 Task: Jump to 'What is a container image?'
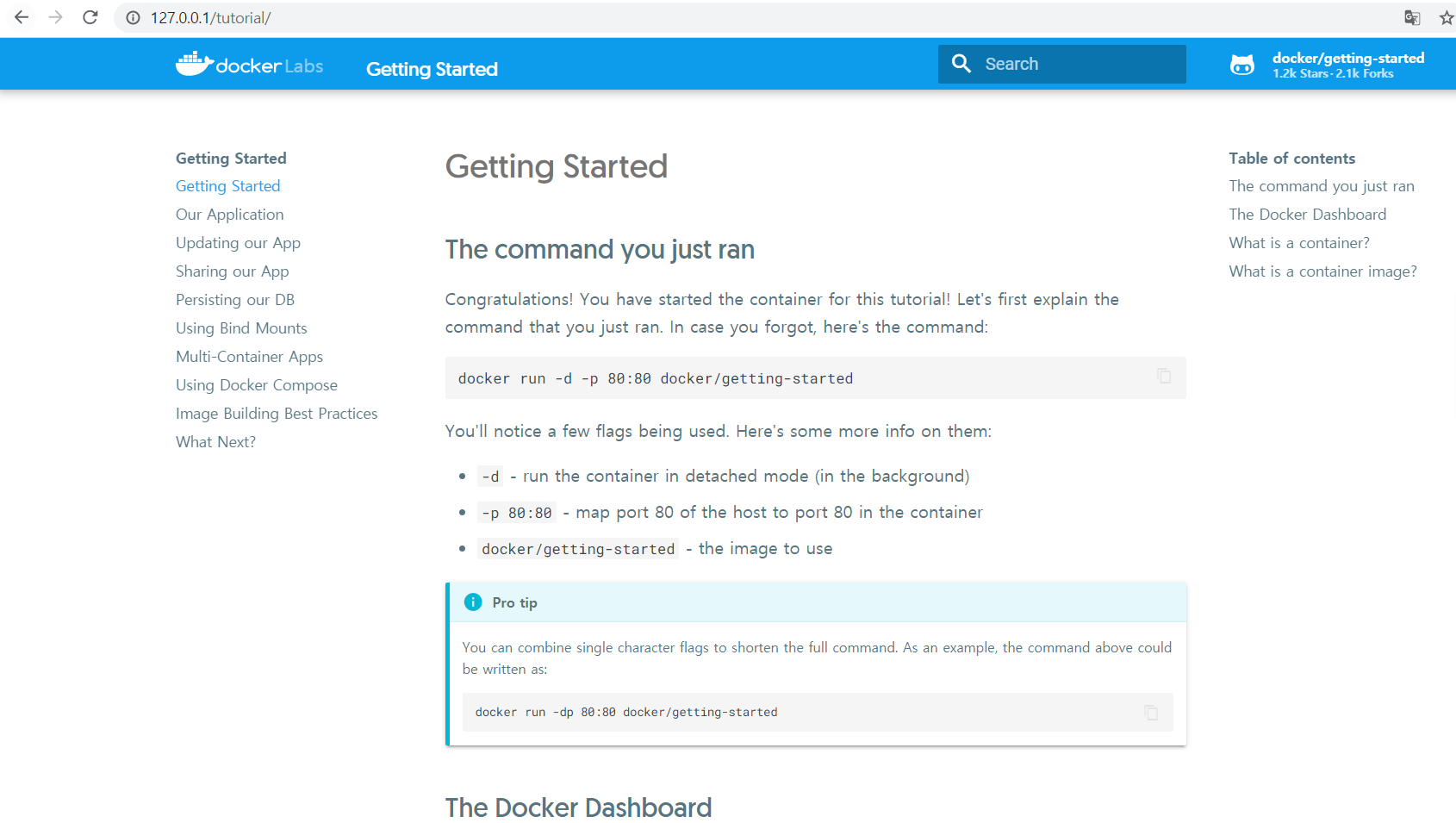[x=1323, y=271]
